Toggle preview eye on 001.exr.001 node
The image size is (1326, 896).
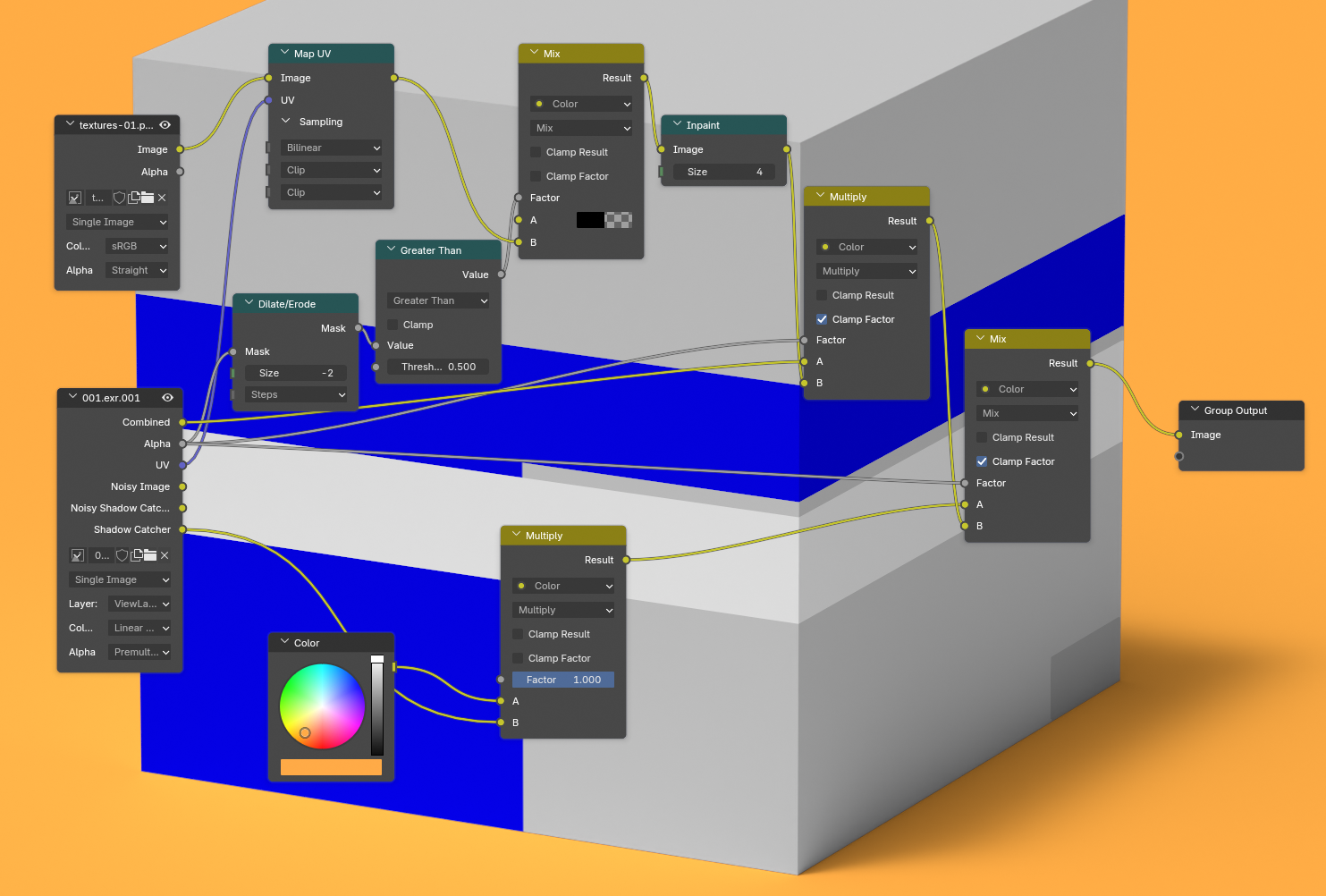pyautogui.click(x=167, y=398)
